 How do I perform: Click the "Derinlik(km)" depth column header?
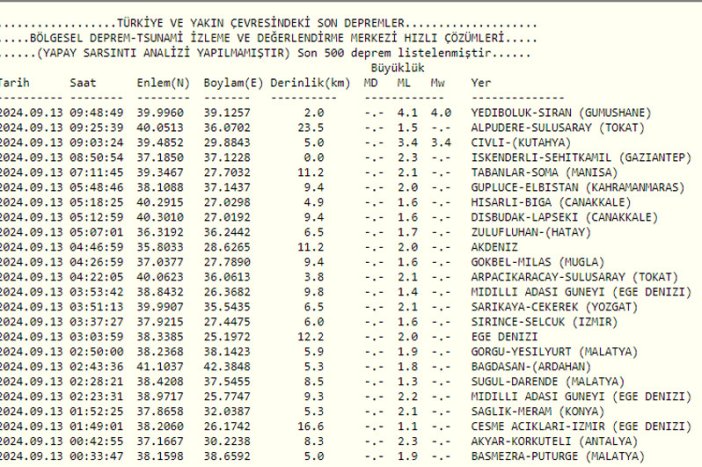(310, 83)
